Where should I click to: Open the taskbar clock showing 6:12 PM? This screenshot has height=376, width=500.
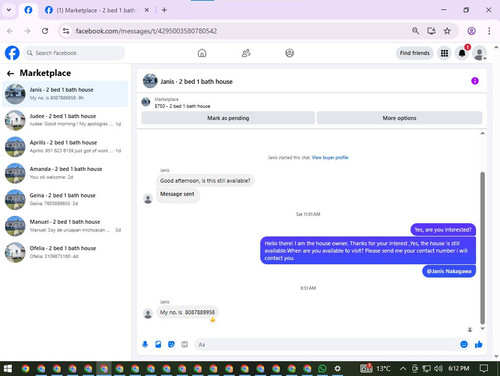tap(459, 368)
